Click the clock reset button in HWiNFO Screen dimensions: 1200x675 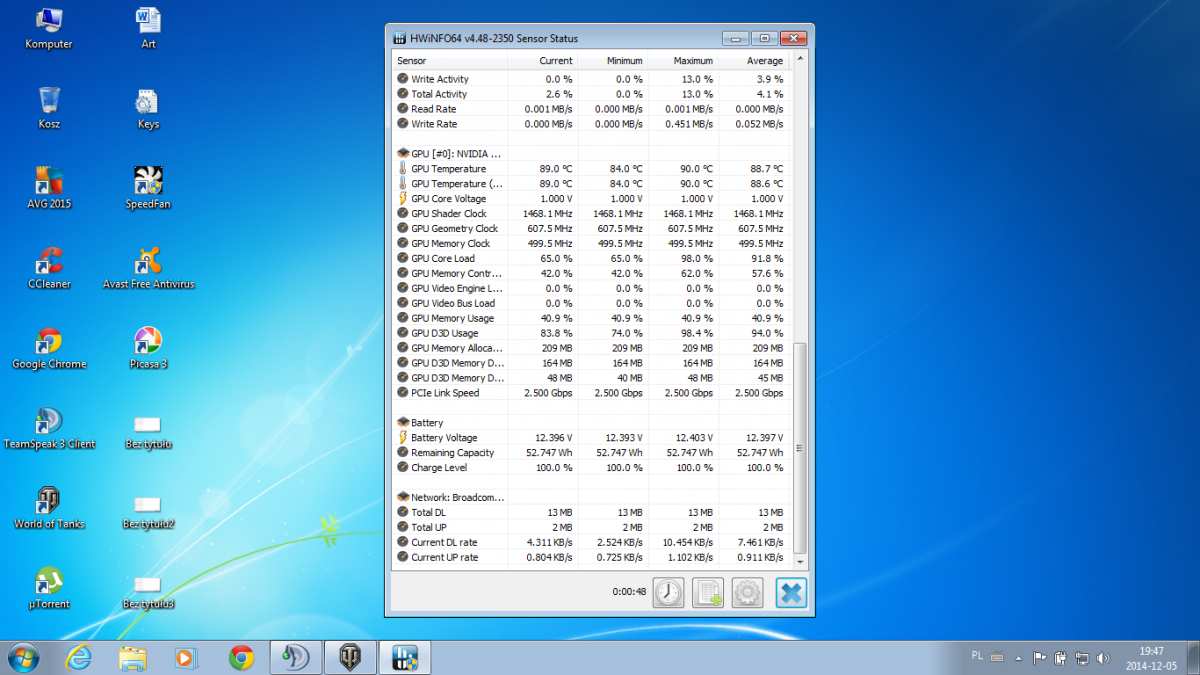click(x=668, y=592)
